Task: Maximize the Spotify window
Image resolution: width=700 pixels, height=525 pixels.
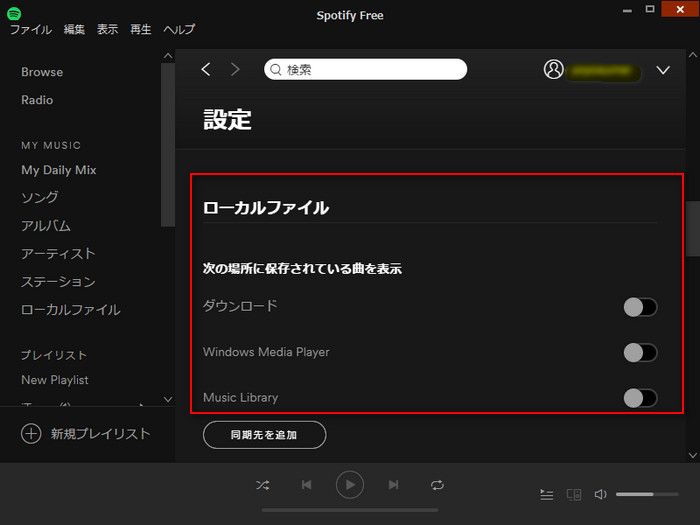Action: (x=650, y=9)
